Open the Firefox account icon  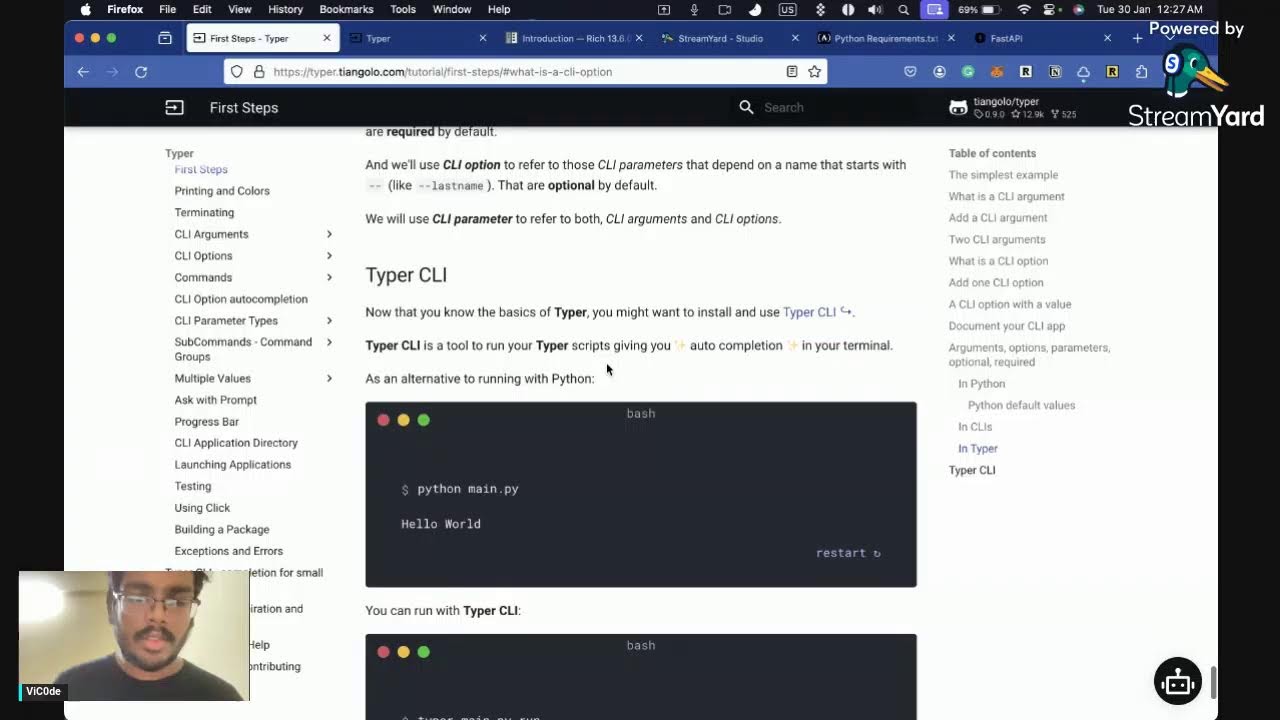click(x=939, y=72)
